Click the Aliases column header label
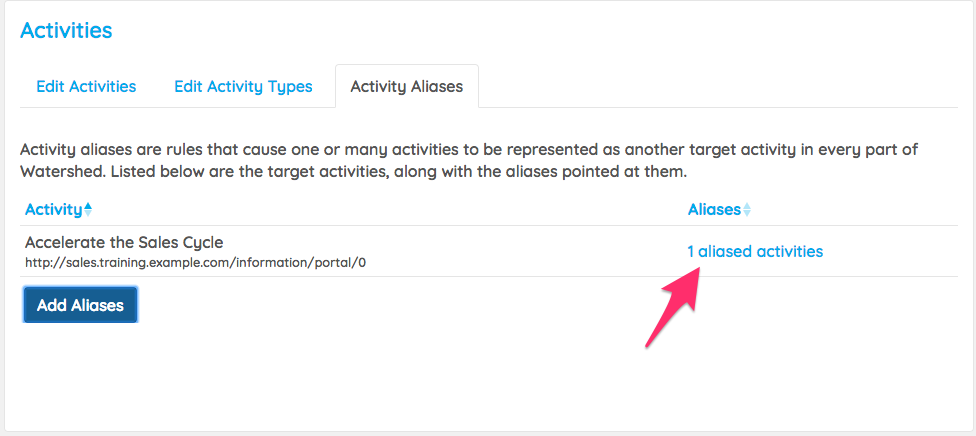Viewport: 976px width, 436px height. [x=714, y=209]
